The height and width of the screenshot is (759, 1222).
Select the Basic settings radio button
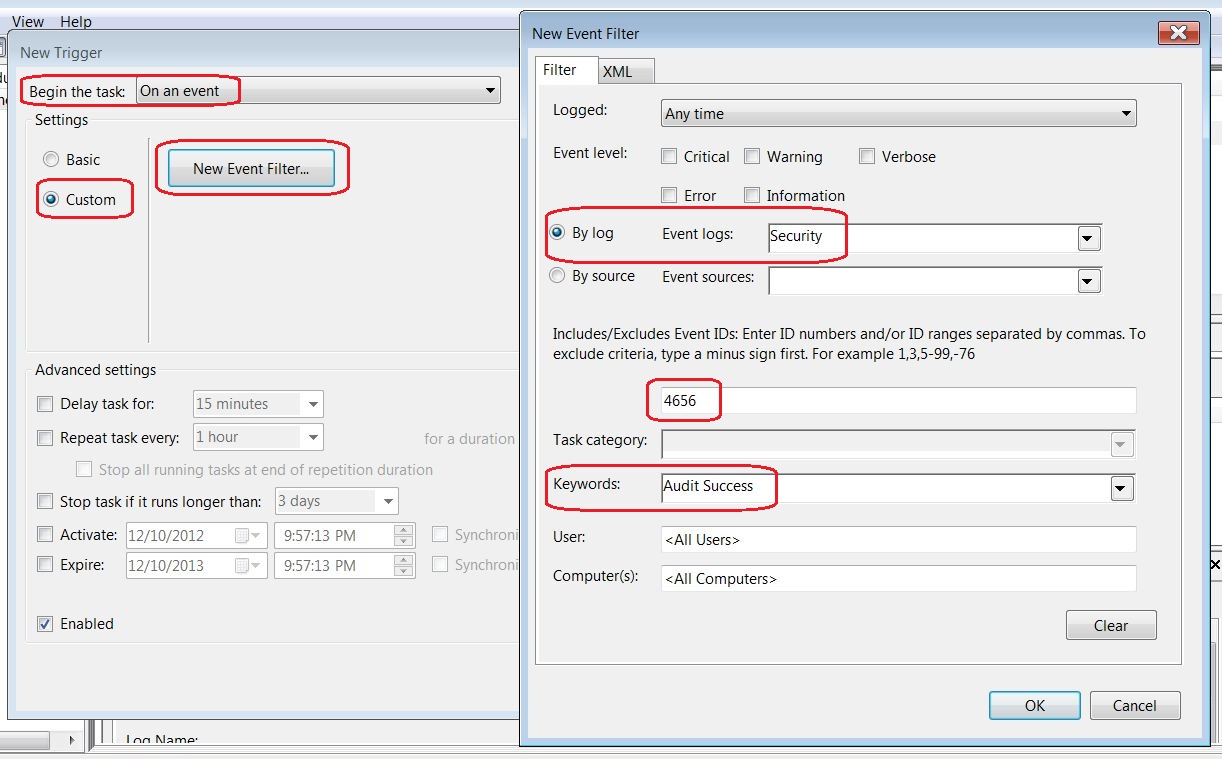click(x=51, y=159)
